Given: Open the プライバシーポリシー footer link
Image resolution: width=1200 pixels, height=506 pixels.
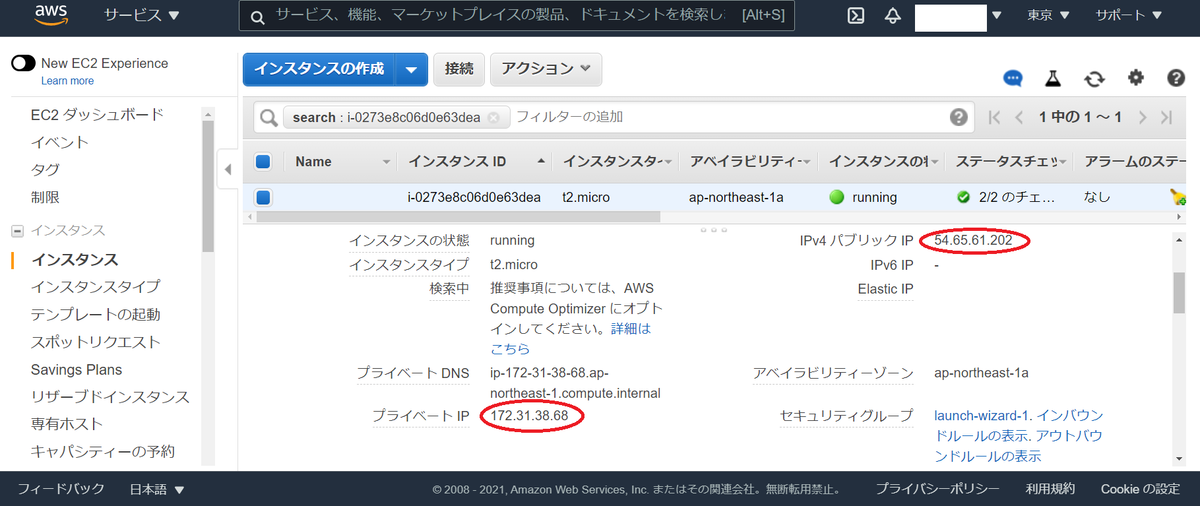Looking at the screenshot, I should 937,489.
